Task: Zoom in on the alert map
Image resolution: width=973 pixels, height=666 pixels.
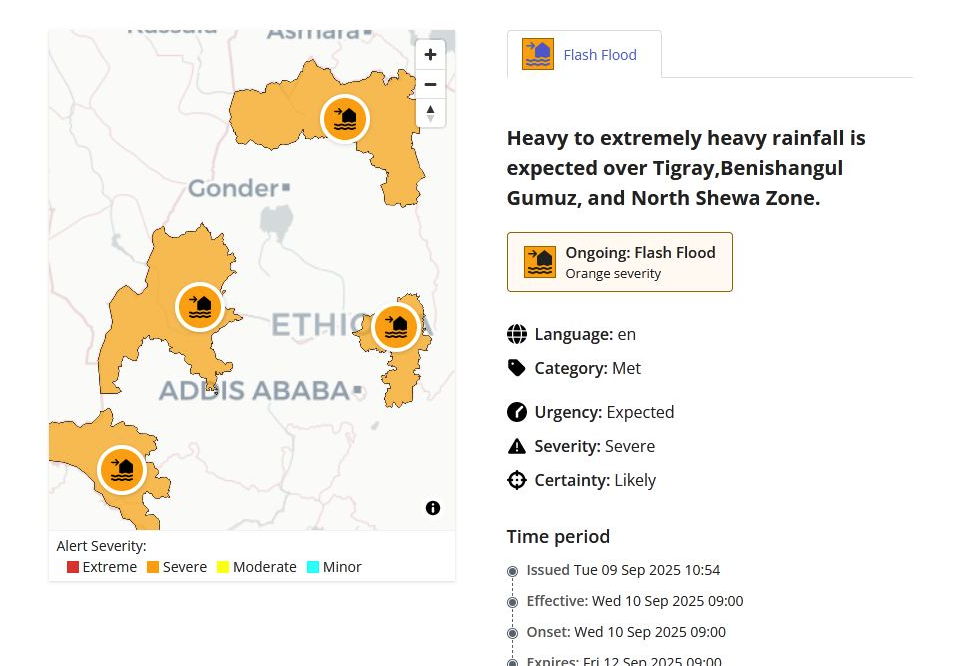Action: click(430, 55)
